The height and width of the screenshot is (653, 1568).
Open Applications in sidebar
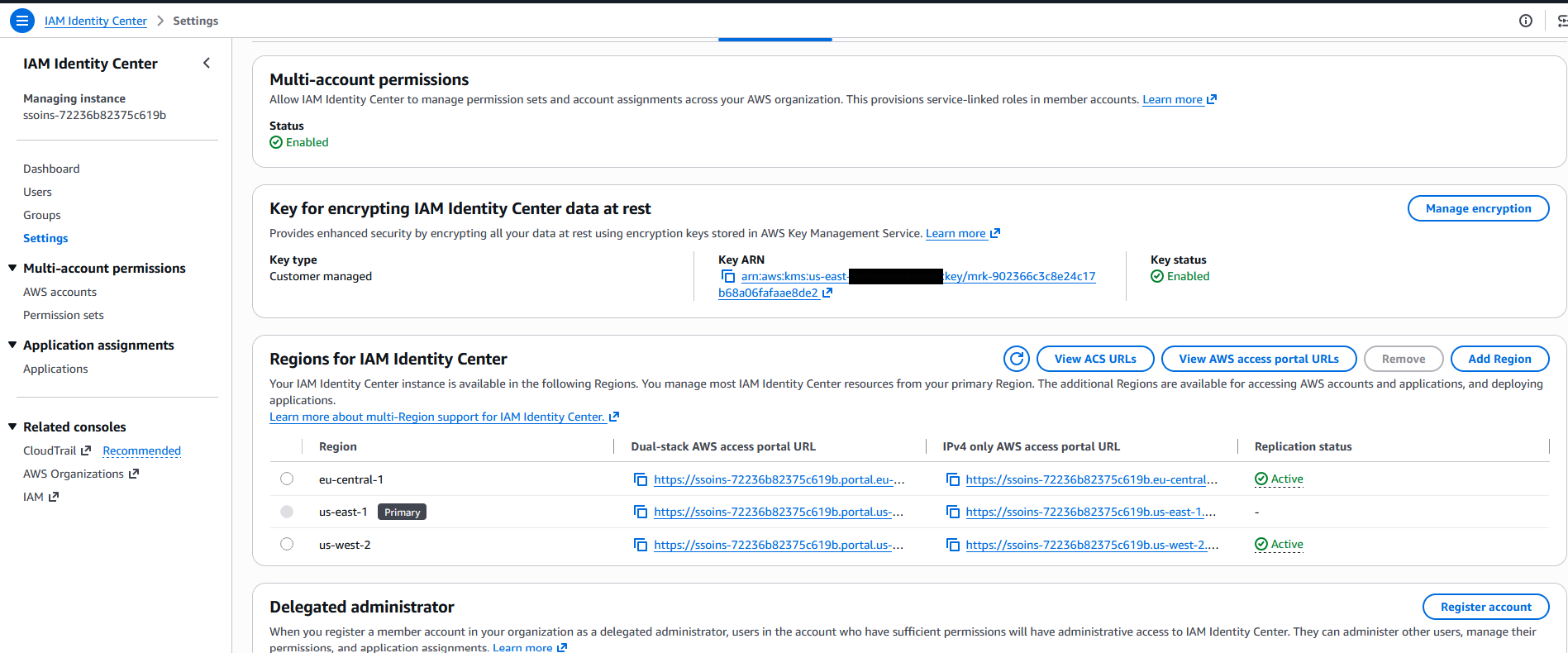pyautogui.click(x=55, y=369)
